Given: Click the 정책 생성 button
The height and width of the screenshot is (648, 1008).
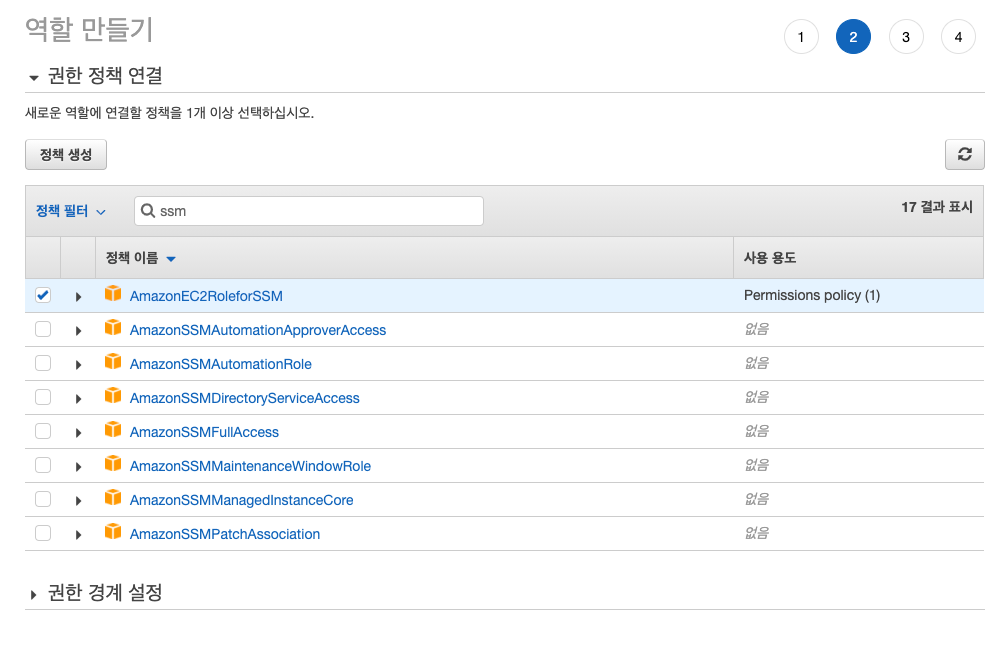Looking at the screenshot, I should (x=66, y=154).
